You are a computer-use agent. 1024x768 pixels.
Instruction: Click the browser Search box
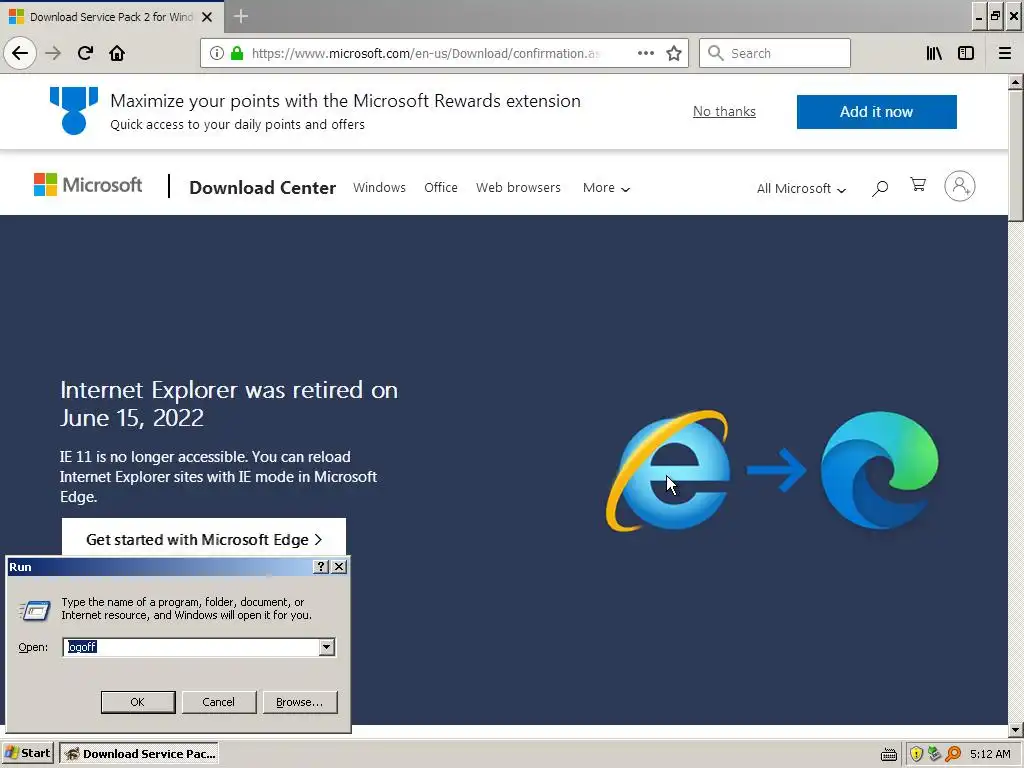(775, 53)
